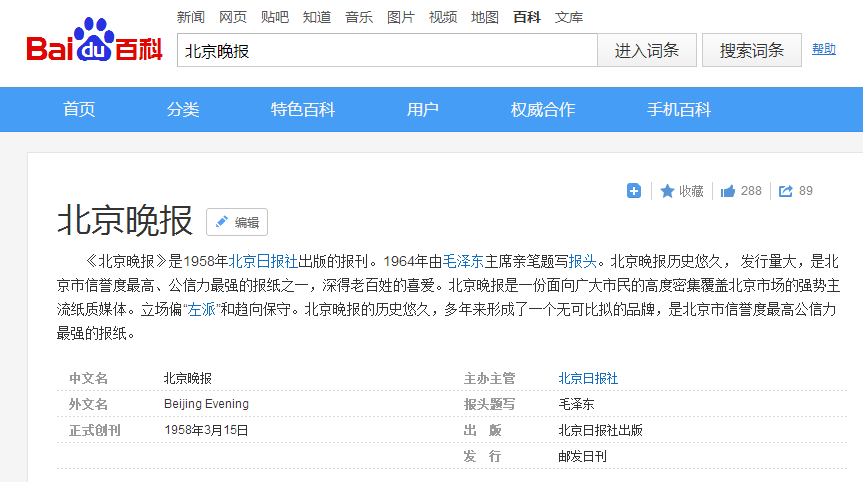Screen dimensions: 863x482
Task: Click the 收藏 label text
Action: [691, 191]
